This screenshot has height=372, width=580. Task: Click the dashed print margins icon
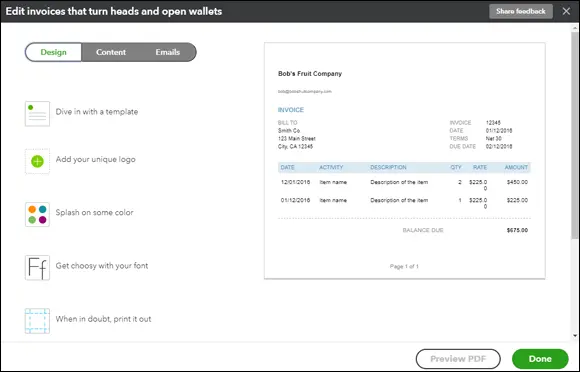[37, 321]
